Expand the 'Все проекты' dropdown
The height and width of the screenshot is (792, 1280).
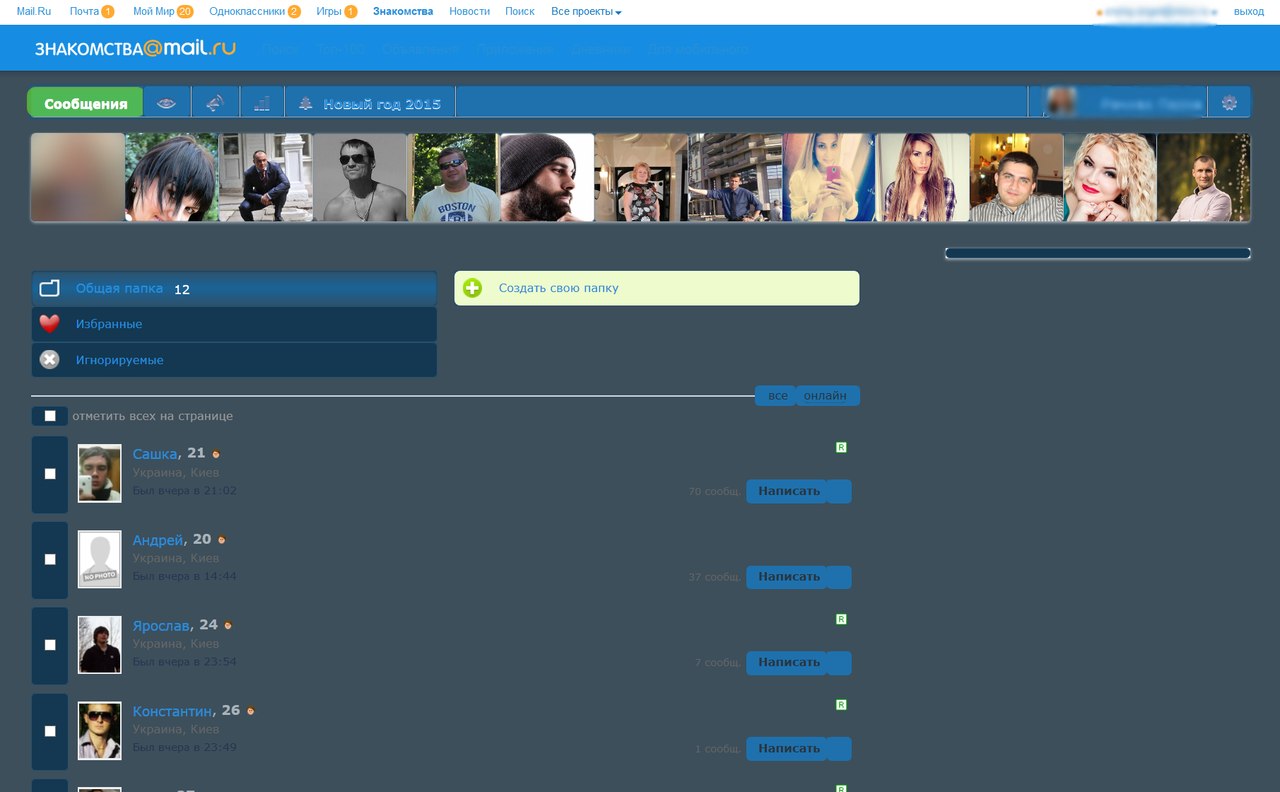(586, 12)
